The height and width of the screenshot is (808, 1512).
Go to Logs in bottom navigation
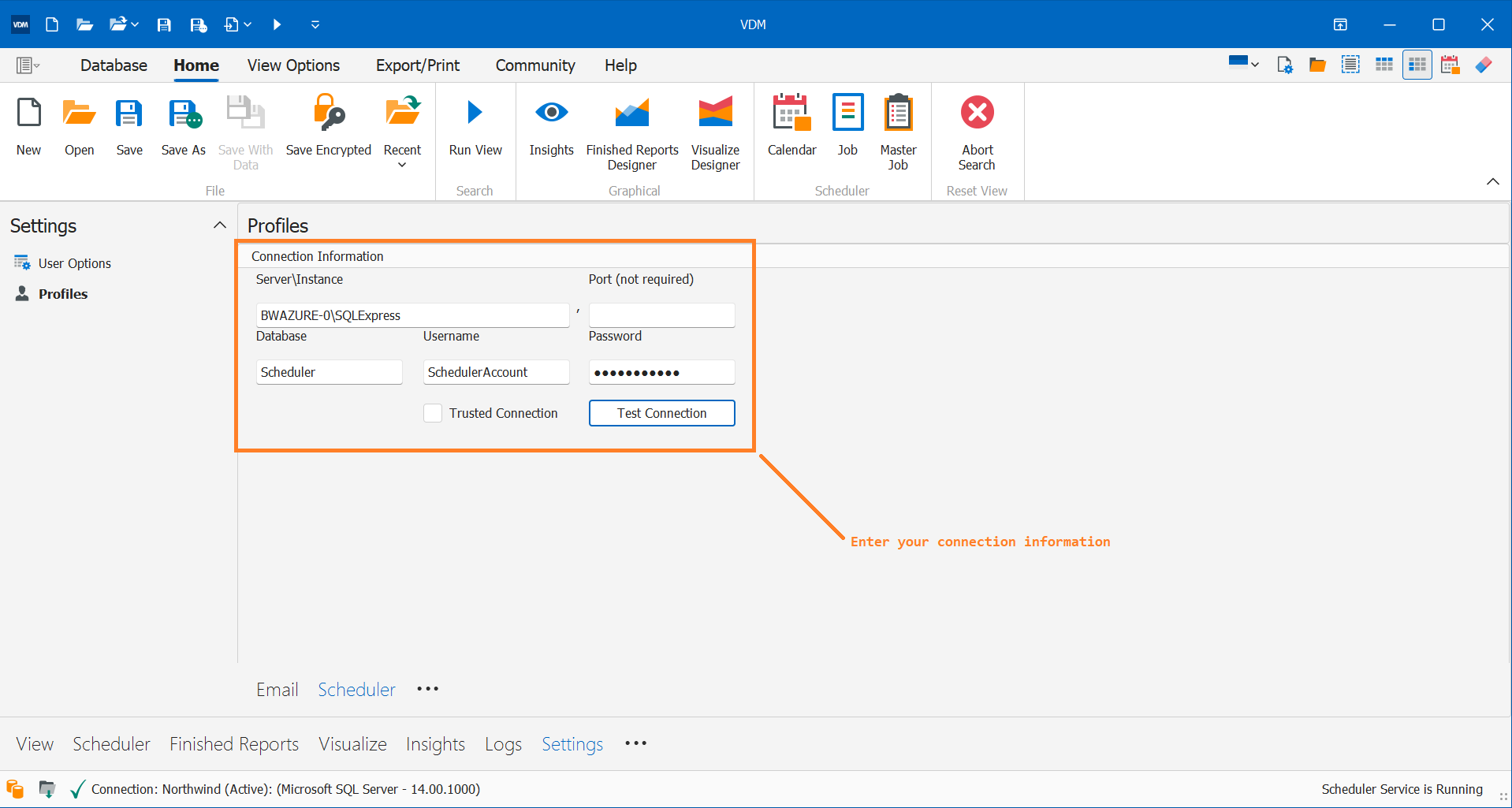(503, 744)
